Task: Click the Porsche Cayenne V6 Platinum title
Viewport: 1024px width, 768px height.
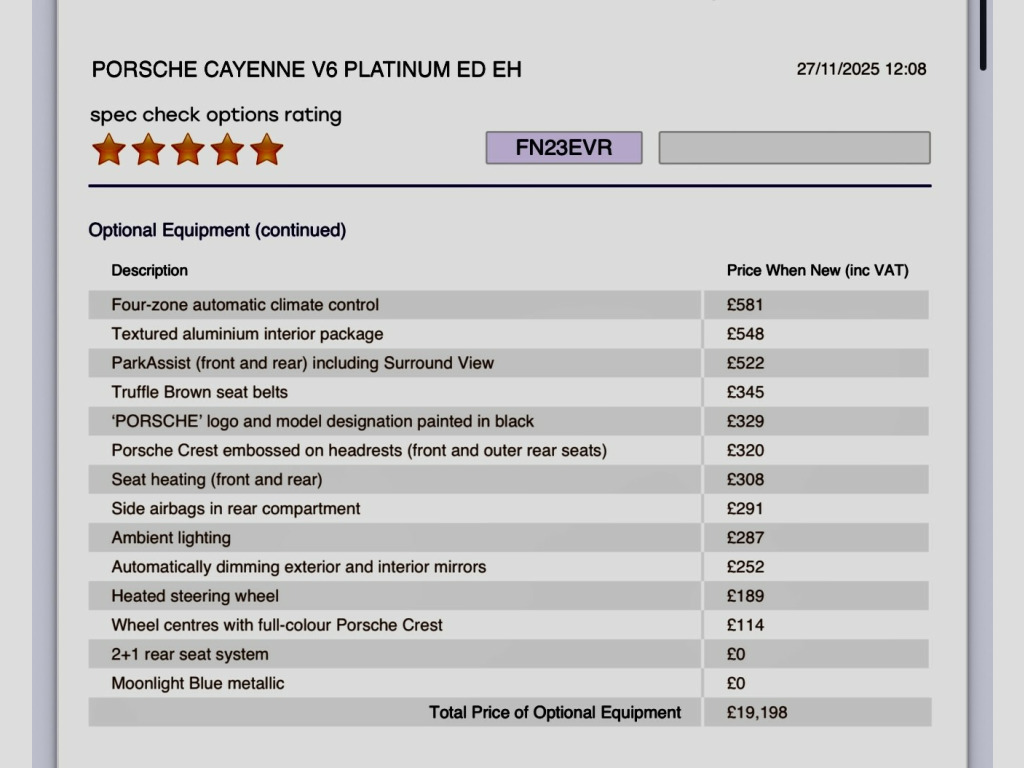Action: tap(306, 70)
